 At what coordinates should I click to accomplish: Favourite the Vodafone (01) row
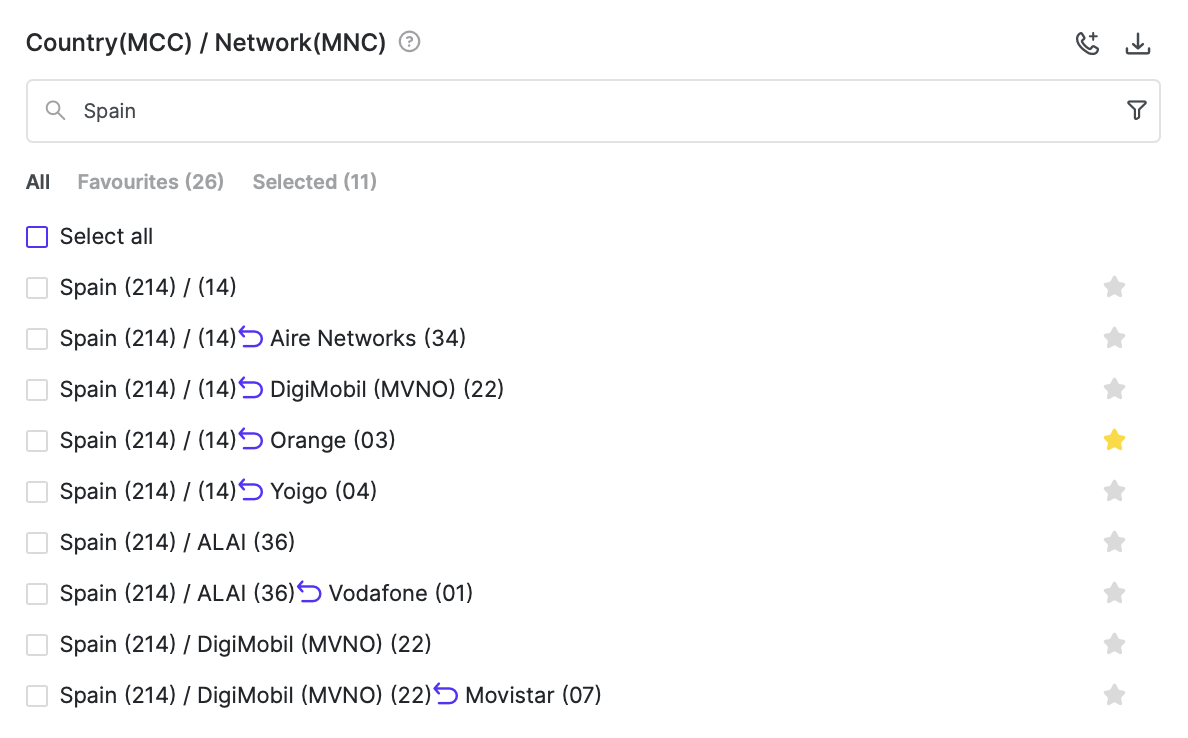click(x=1114, y=593)
